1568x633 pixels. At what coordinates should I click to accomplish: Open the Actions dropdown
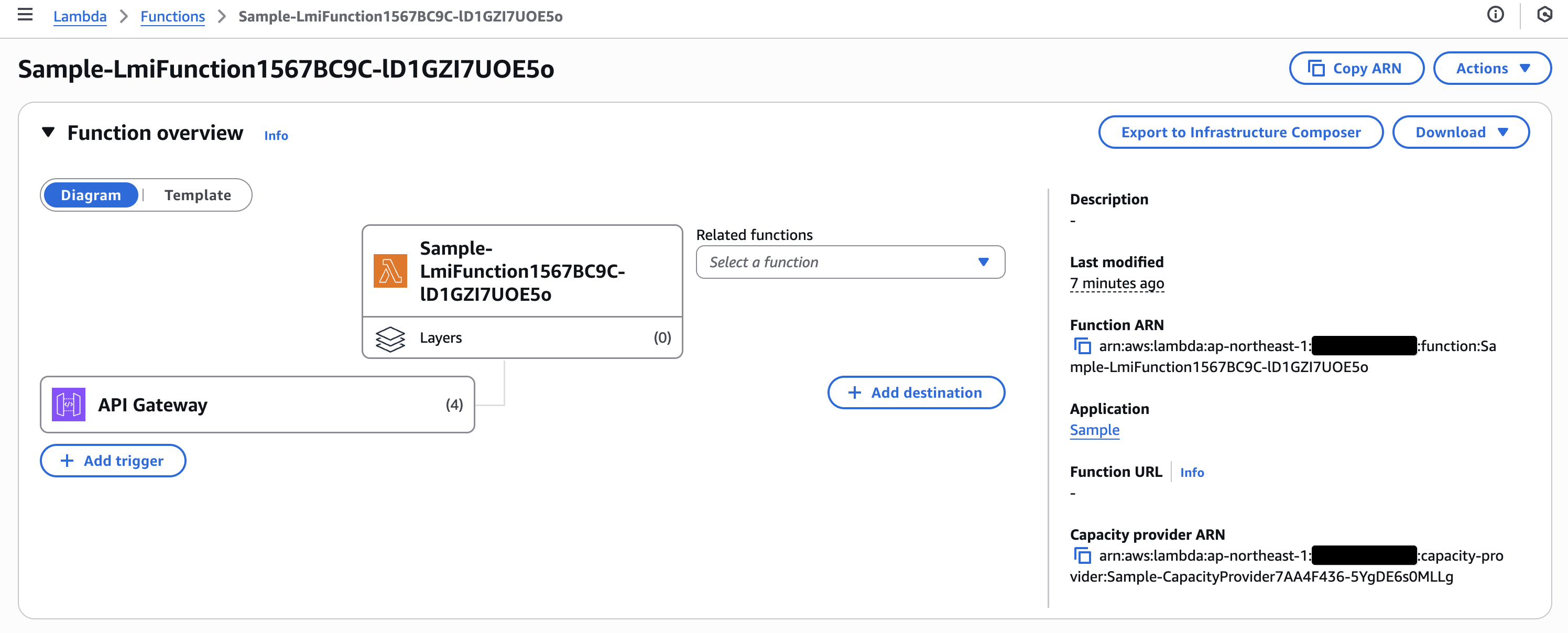(x=1492, y=68)
